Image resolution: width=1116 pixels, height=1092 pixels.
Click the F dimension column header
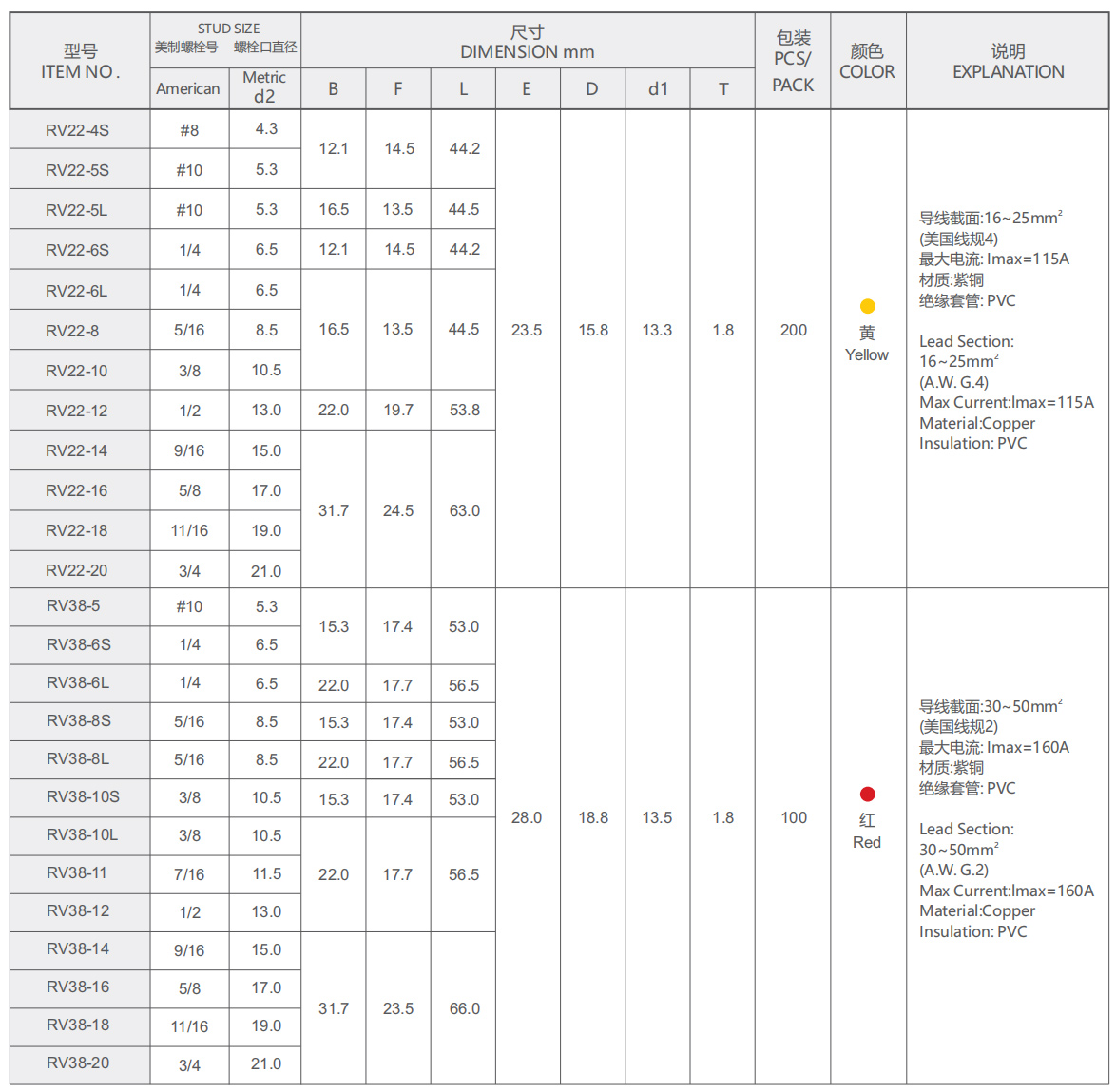(398, 89)
